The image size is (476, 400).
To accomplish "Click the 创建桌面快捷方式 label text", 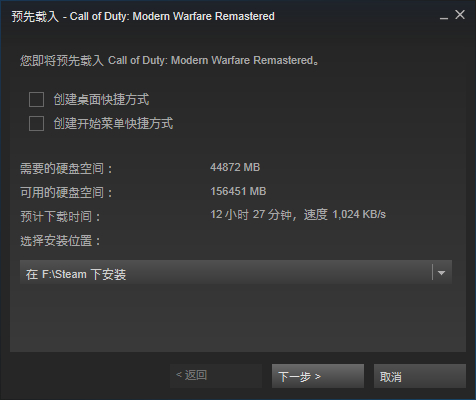I will (101, 100).
